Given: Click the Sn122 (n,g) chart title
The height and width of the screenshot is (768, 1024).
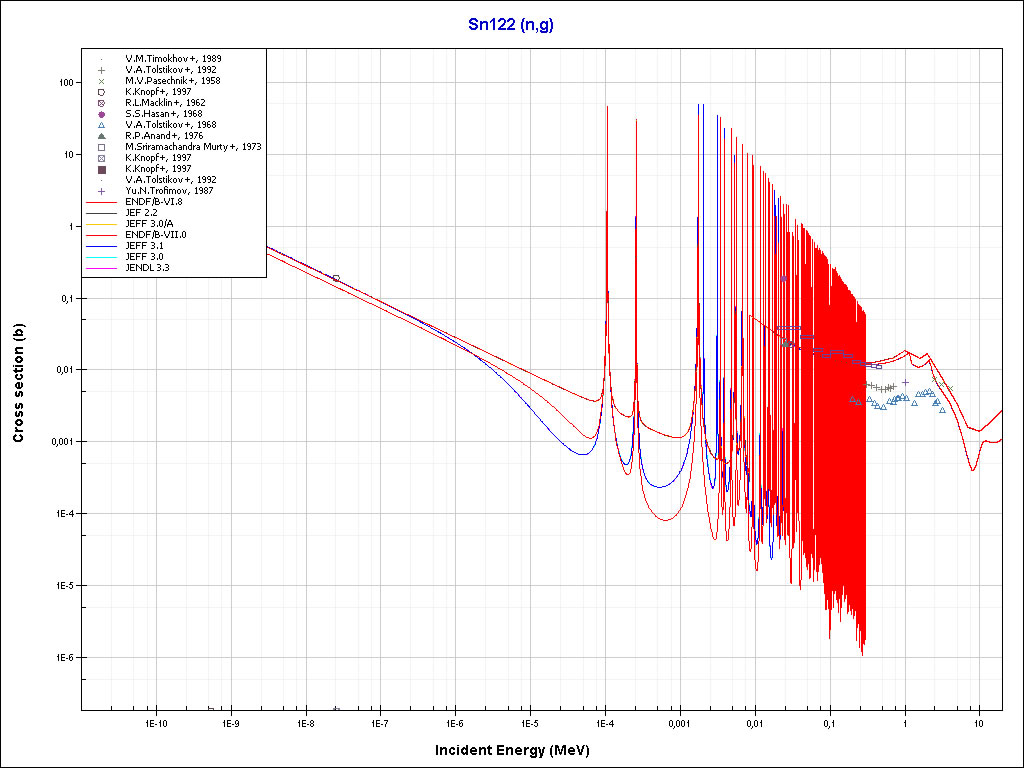Looking at the screenshot, I should (511, 24).
